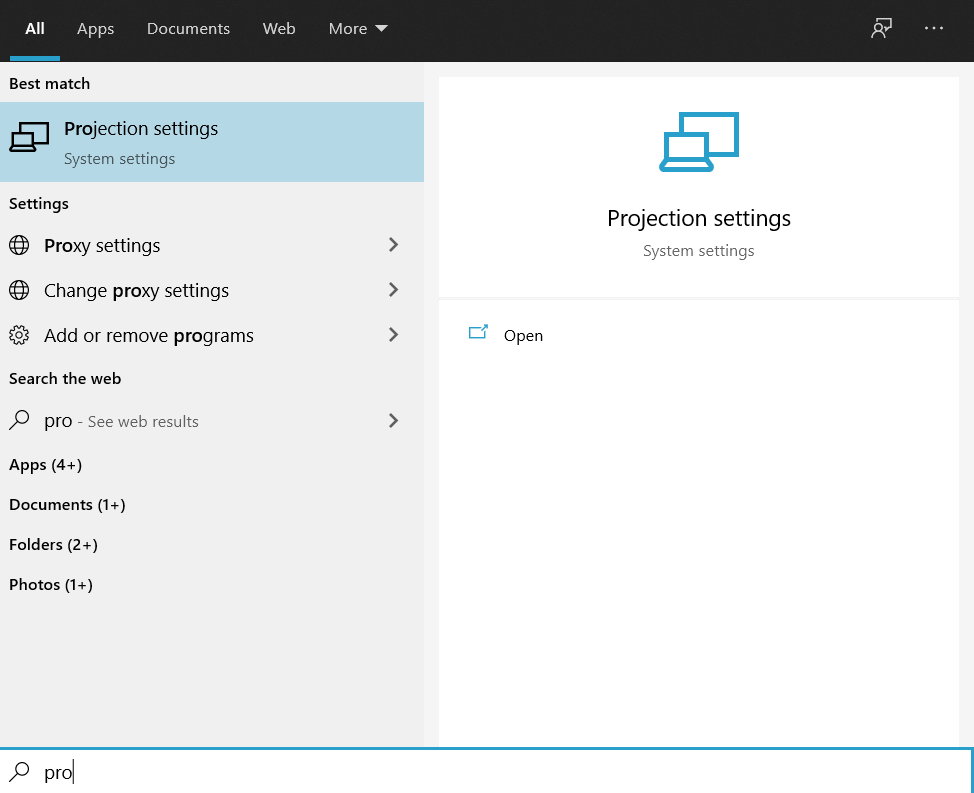Expand the Proxy settings result arrow
Image resolution: width=974 pixels, height=793 pixels.
click(393, 246)
